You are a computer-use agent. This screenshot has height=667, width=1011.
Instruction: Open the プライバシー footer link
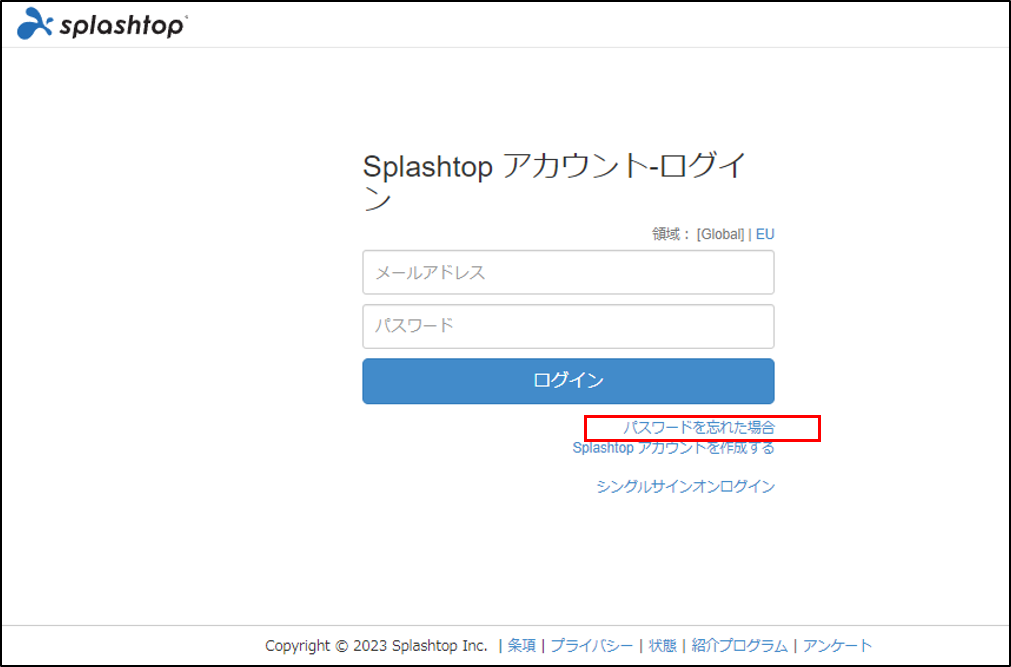(591, 645)
